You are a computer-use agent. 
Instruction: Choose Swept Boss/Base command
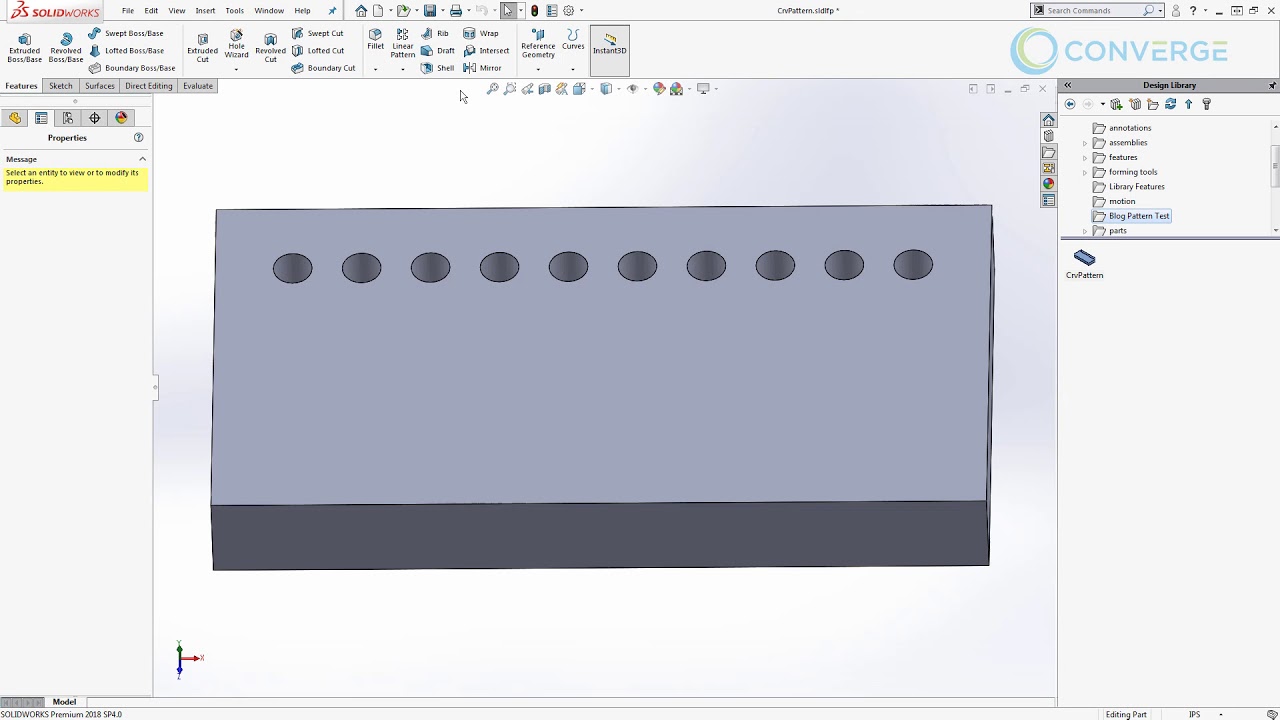click(125, 33)
